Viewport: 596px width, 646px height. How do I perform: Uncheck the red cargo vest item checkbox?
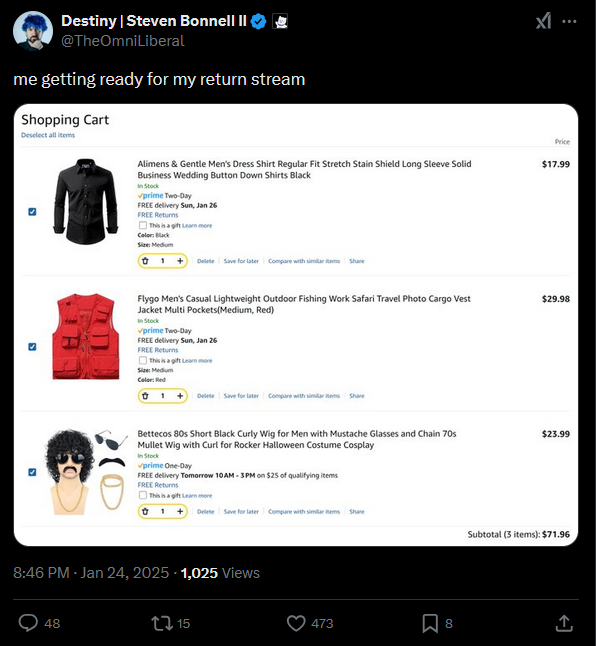tap(32, 347)
